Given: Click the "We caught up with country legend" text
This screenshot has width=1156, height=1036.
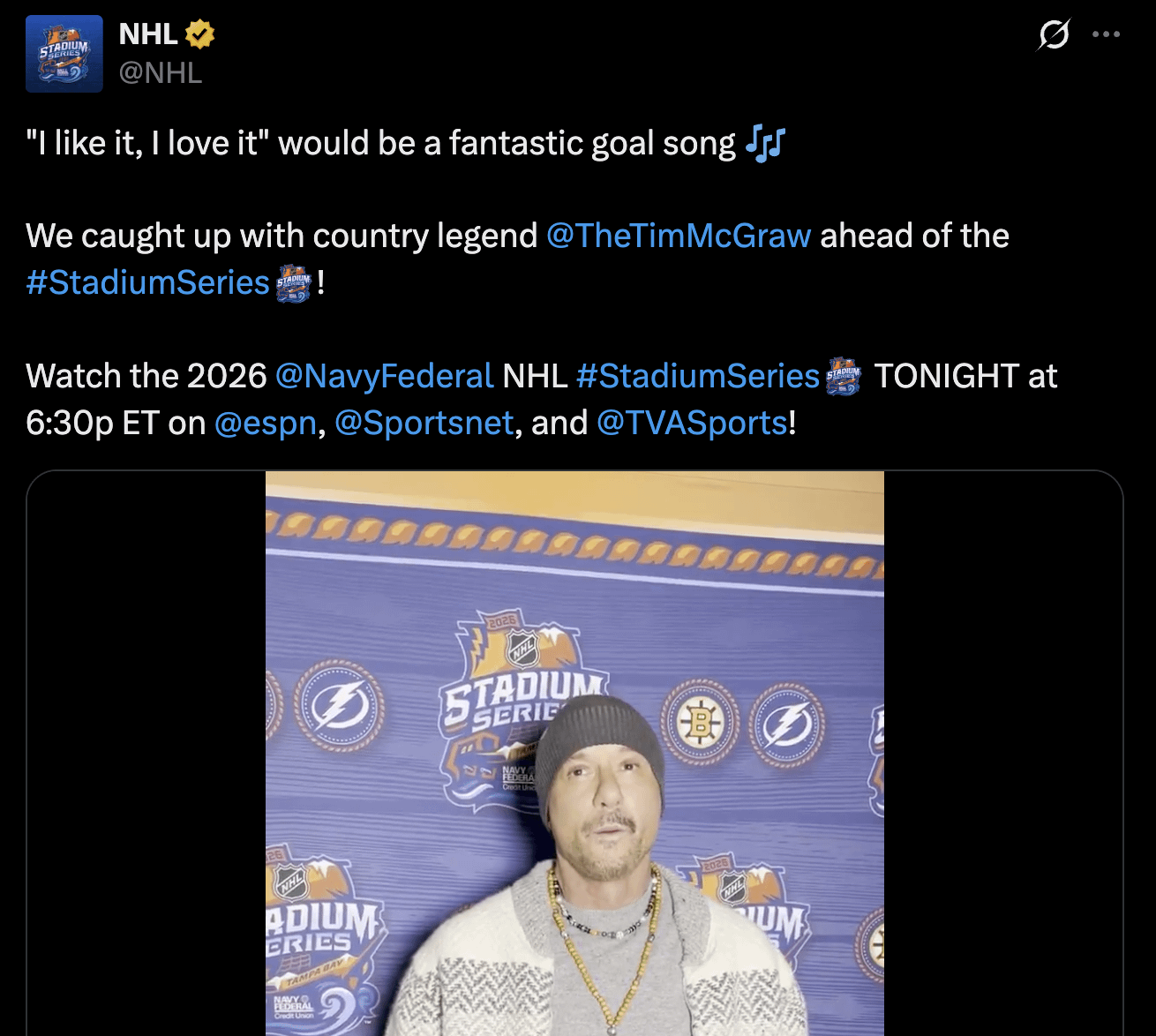Looking at the screenshot, I should pyautogui.click(x=281, y=236).
